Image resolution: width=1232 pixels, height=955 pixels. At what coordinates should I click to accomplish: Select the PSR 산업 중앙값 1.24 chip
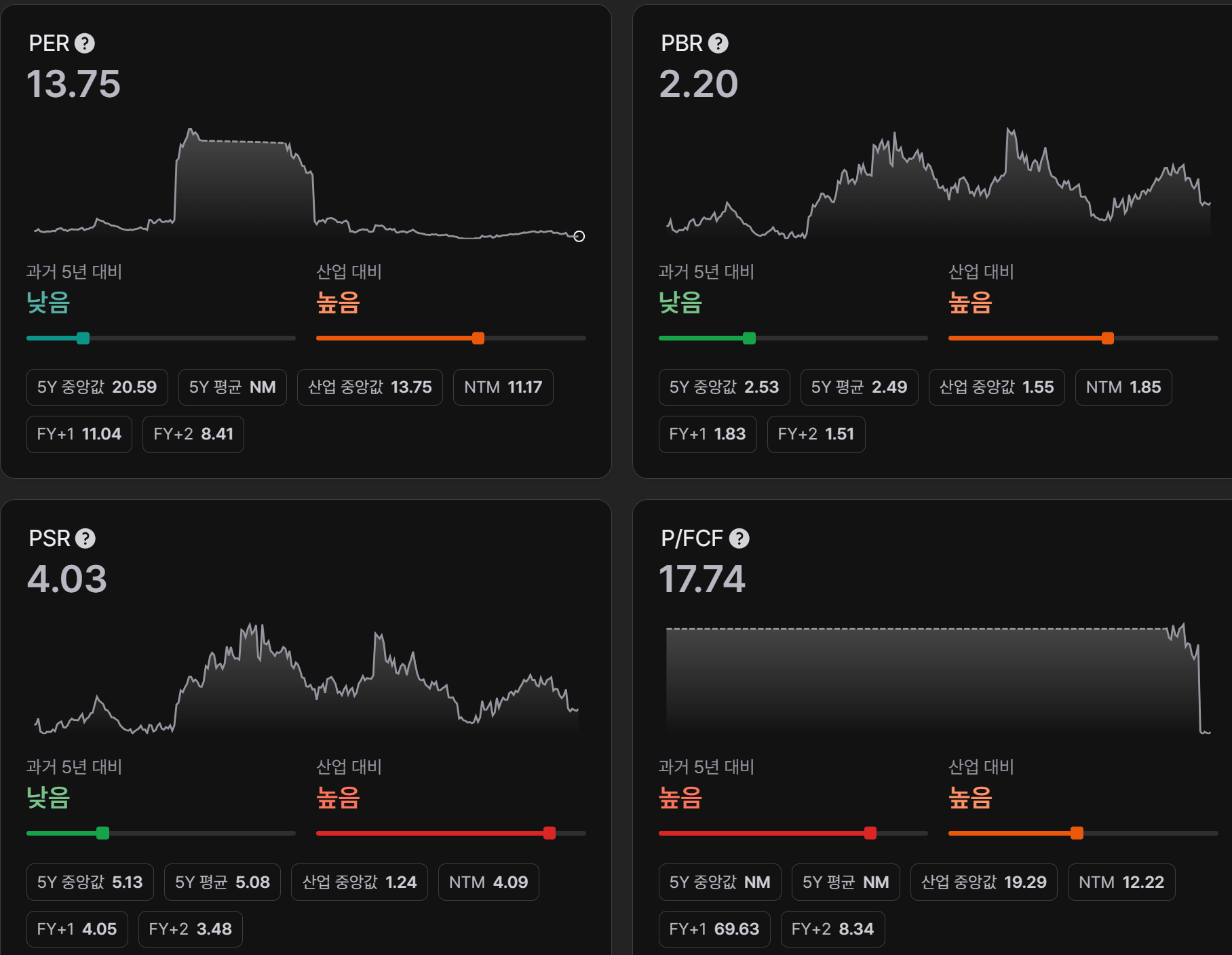tap(359, 882)
